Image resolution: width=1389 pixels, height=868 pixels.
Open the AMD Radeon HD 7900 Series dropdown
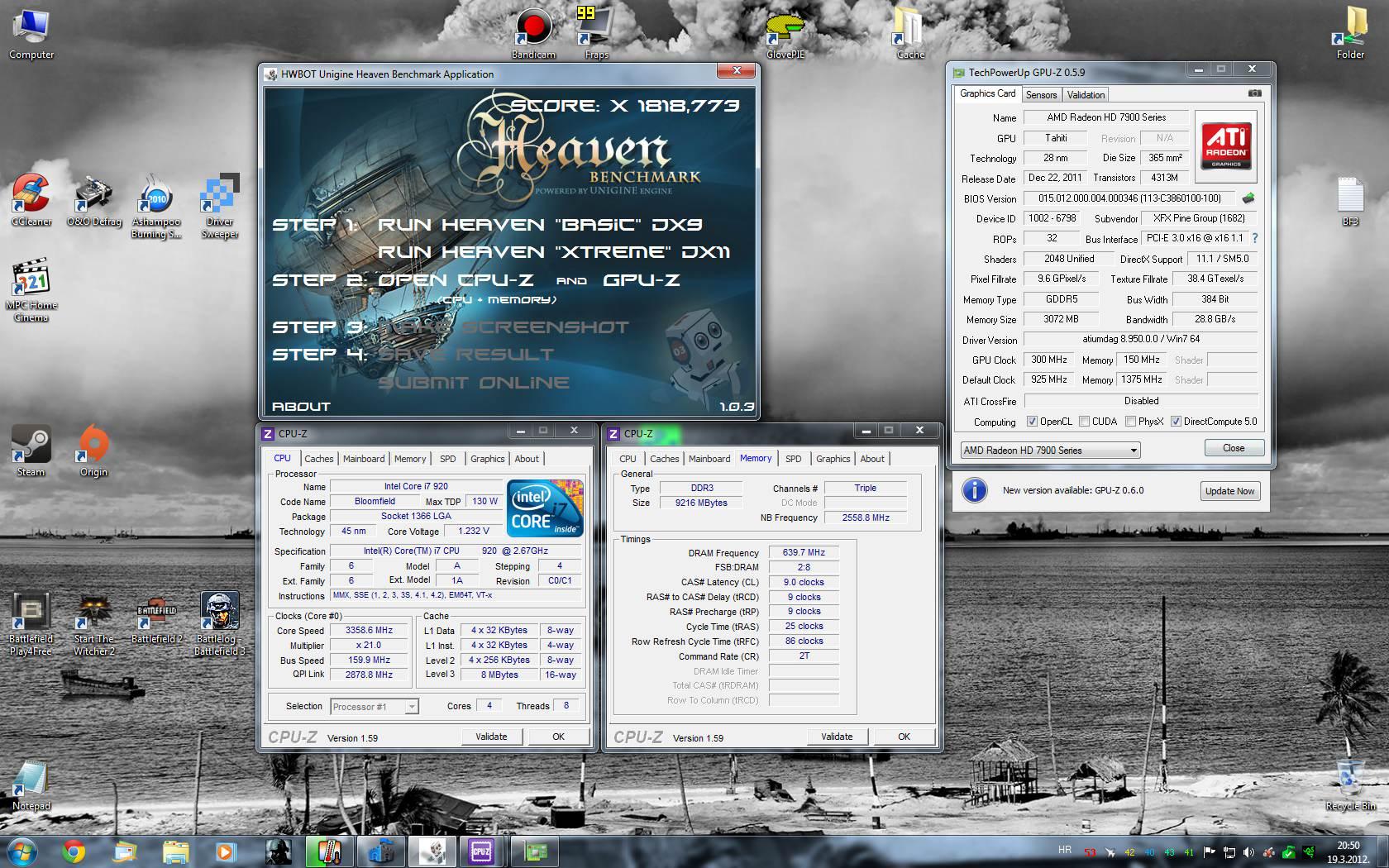[x=1050, y=451]
